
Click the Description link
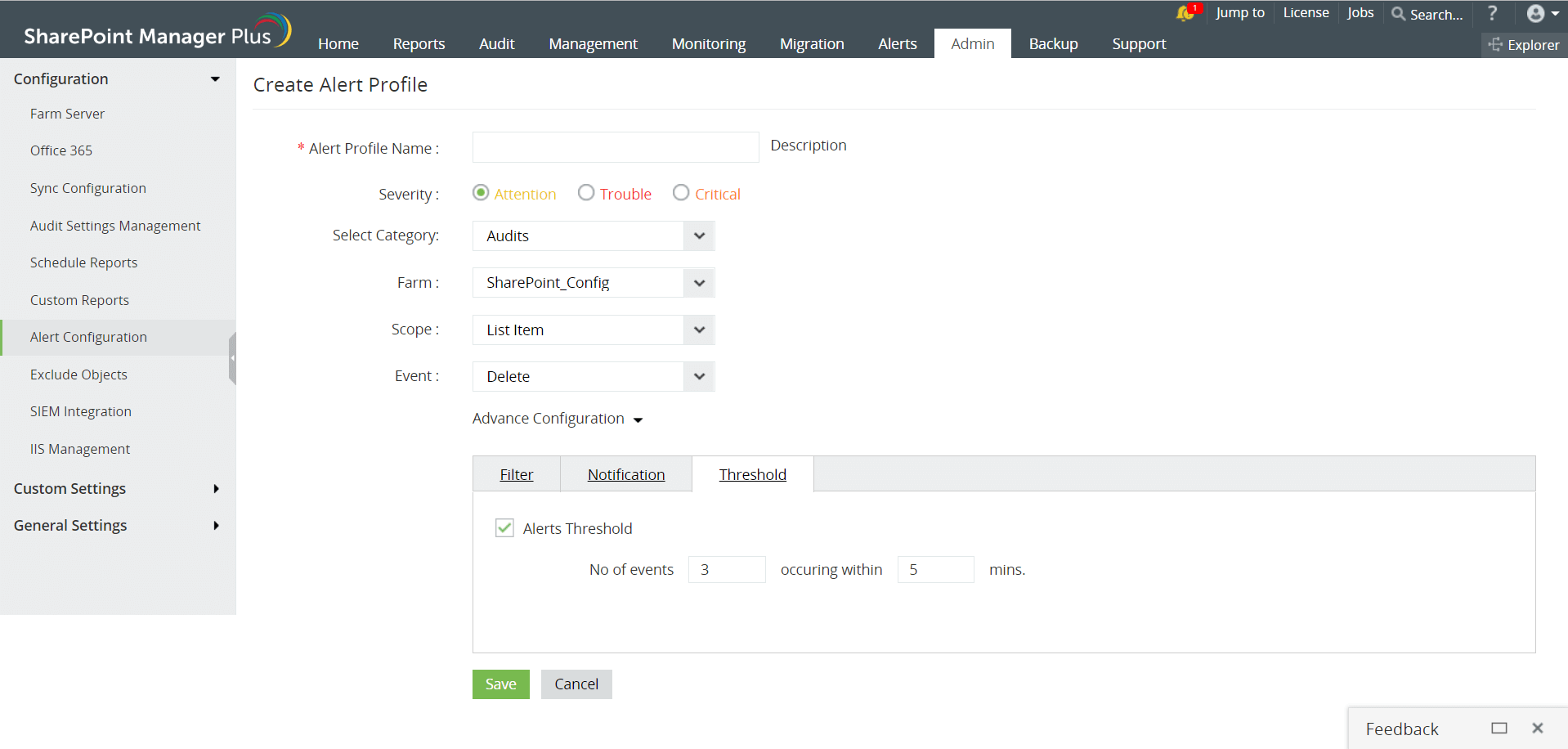click(809, 146)
